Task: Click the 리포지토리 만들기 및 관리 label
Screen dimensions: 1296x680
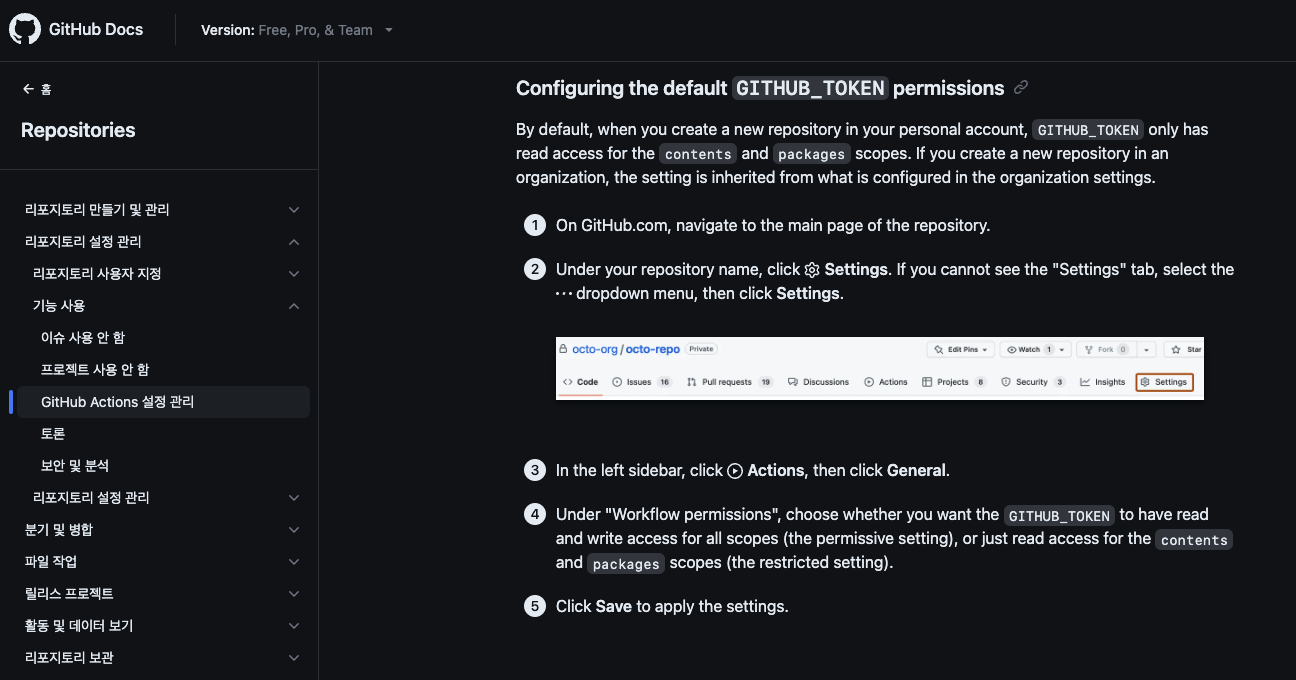Action: pos(97,210)
